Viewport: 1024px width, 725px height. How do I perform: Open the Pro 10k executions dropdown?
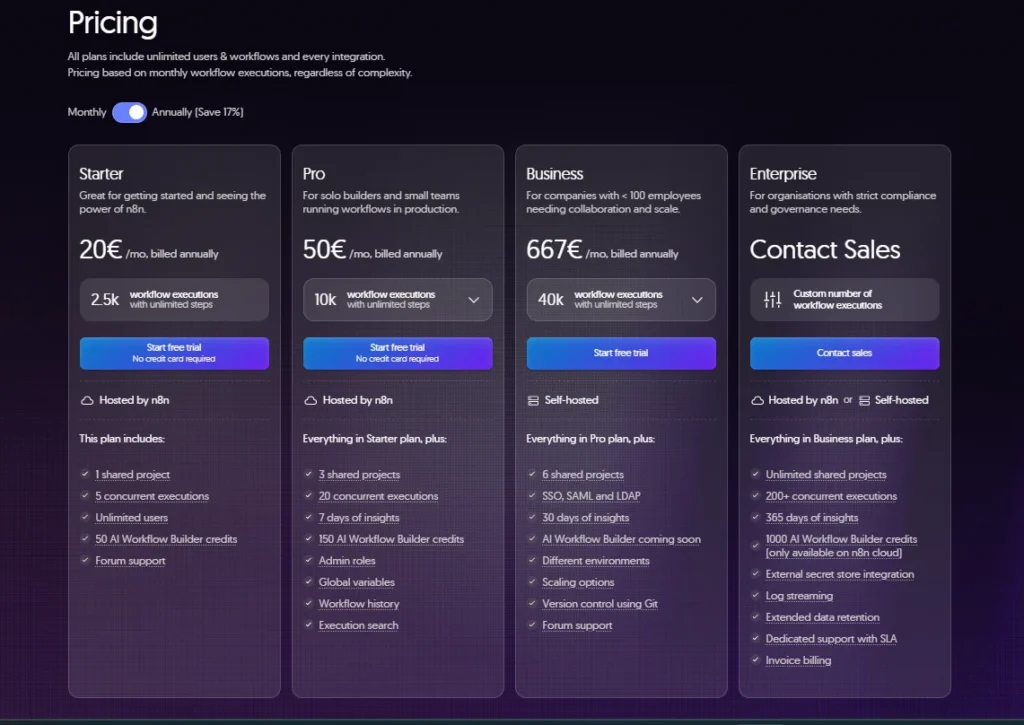click(x=398, y=300)
